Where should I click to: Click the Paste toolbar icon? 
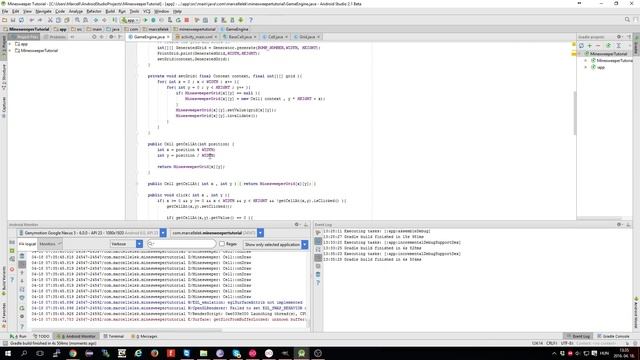67,20
